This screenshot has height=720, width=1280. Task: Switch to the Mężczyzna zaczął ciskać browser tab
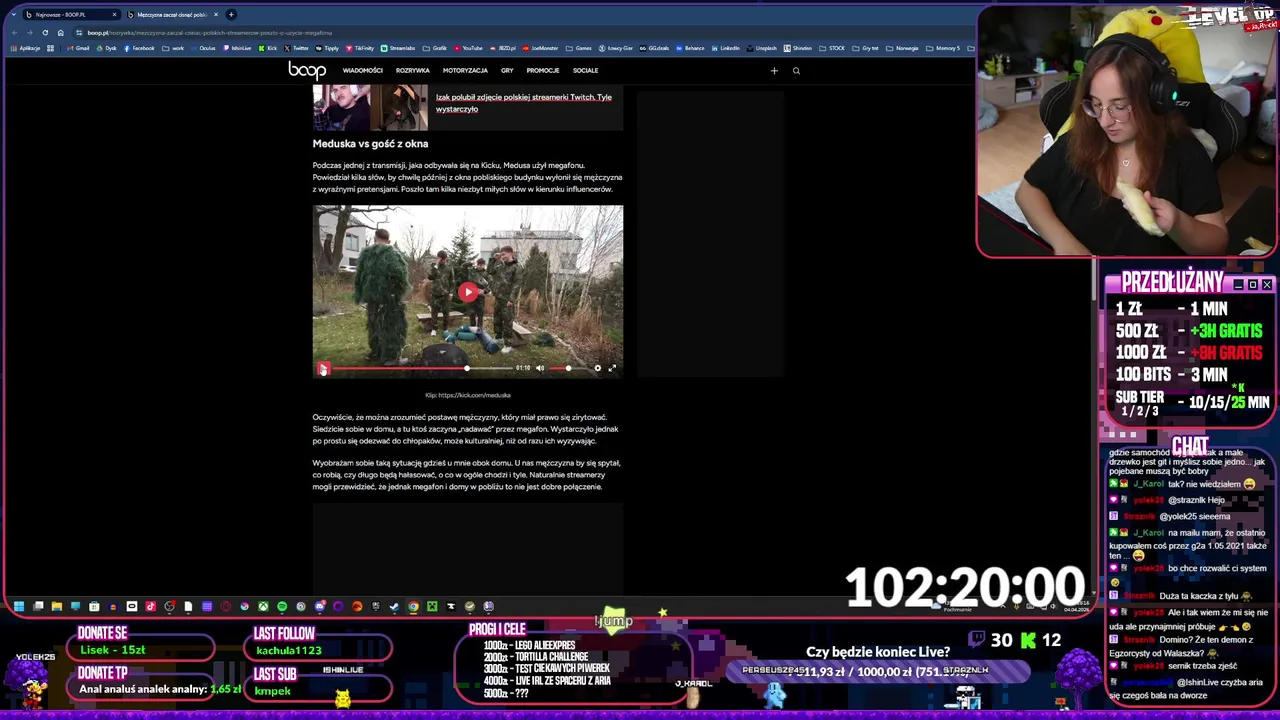170,15
